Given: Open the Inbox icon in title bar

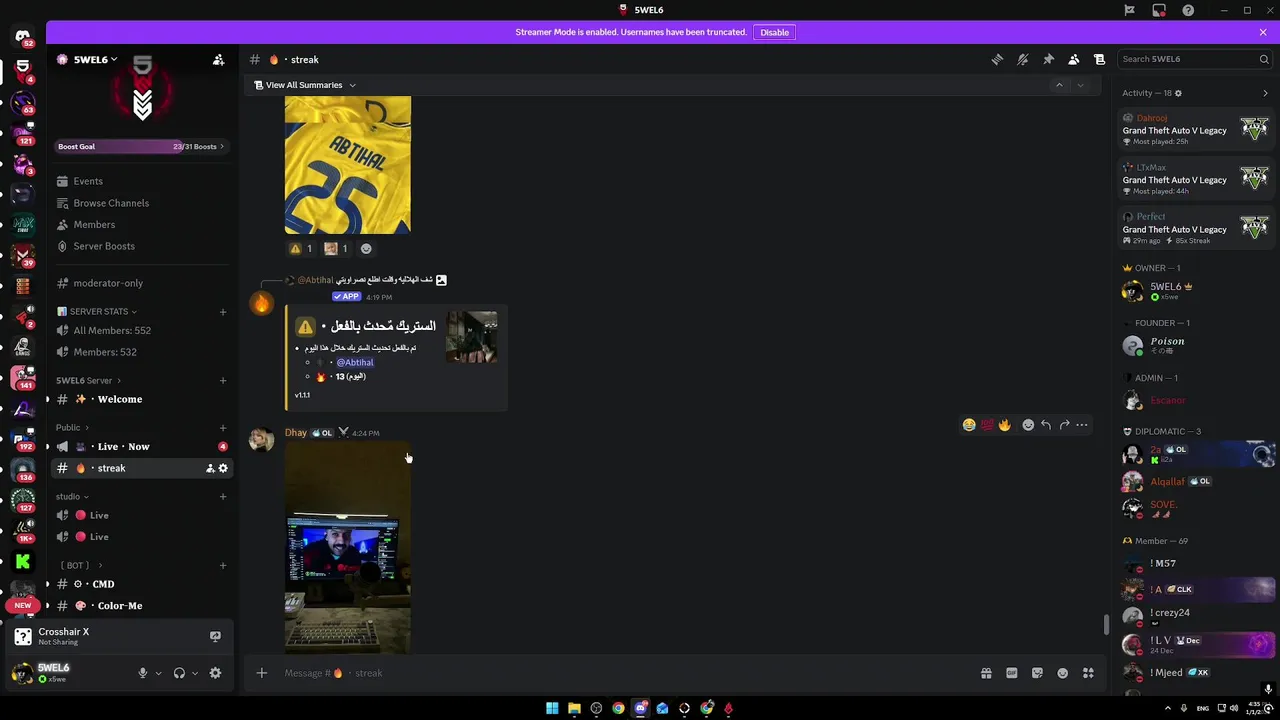Looking at the screenshot, I should tap(1159, 10).
